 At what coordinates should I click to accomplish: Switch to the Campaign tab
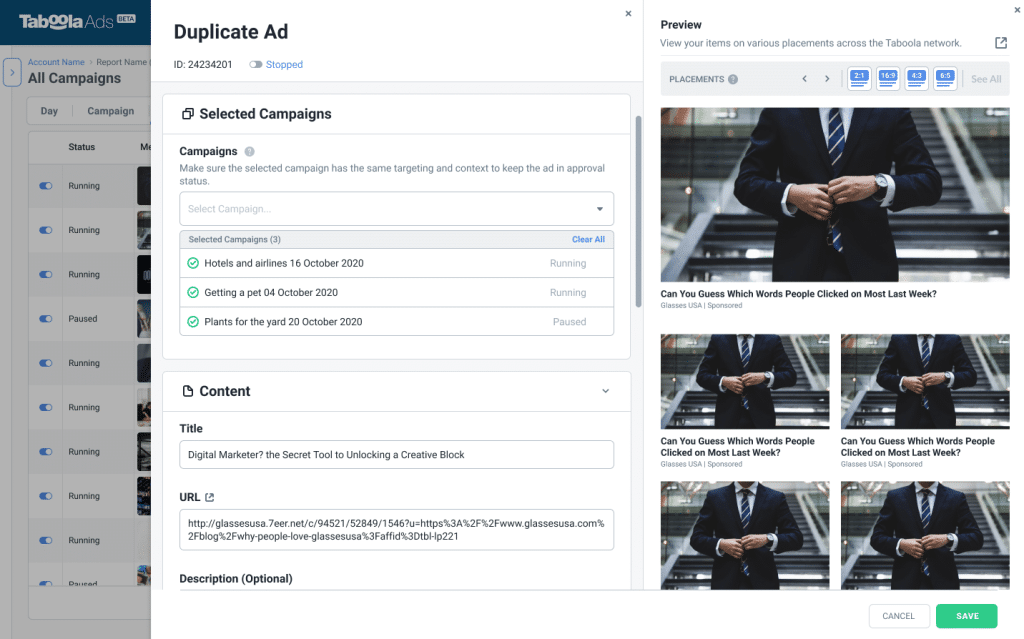click(110, 111)
